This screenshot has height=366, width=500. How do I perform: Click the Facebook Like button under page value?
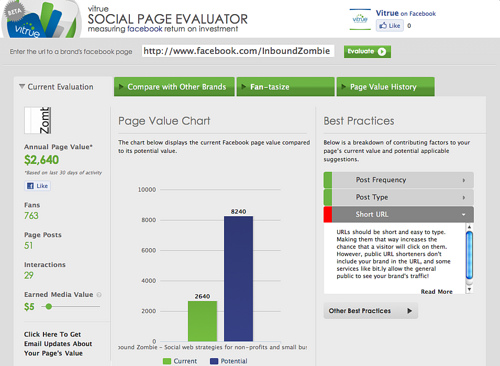[x=37, y=186]
